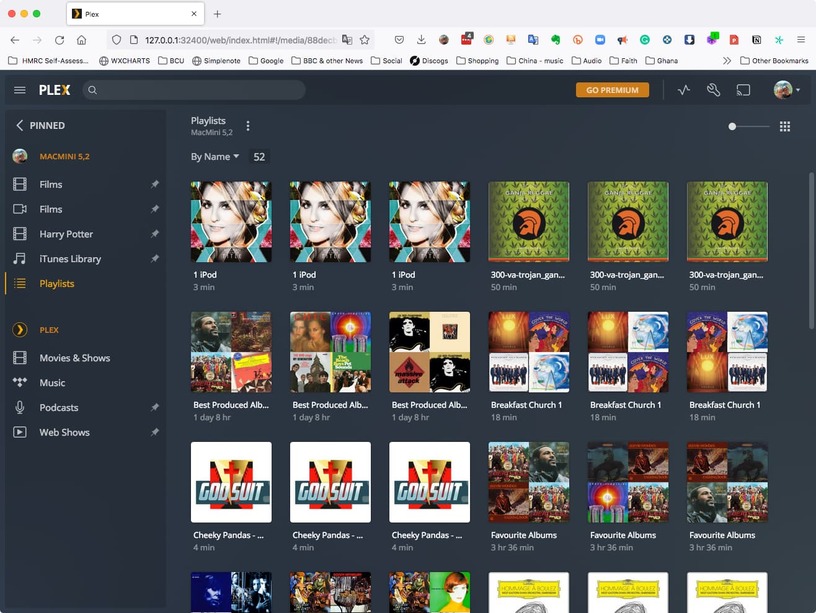Click the GO PREMIUM button

pos(612,90)
